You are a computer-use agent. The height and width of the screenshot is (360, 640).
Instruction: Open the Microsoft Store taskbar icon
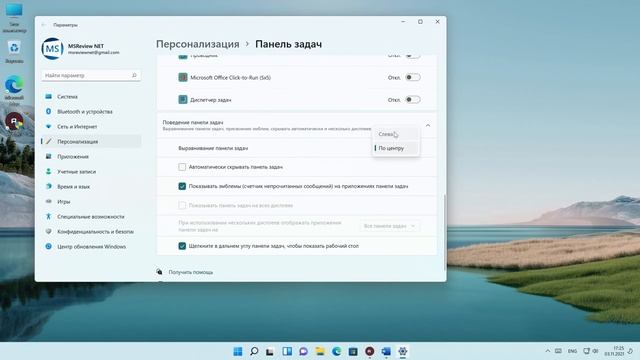pyautogui.click(x=353, y=351)
